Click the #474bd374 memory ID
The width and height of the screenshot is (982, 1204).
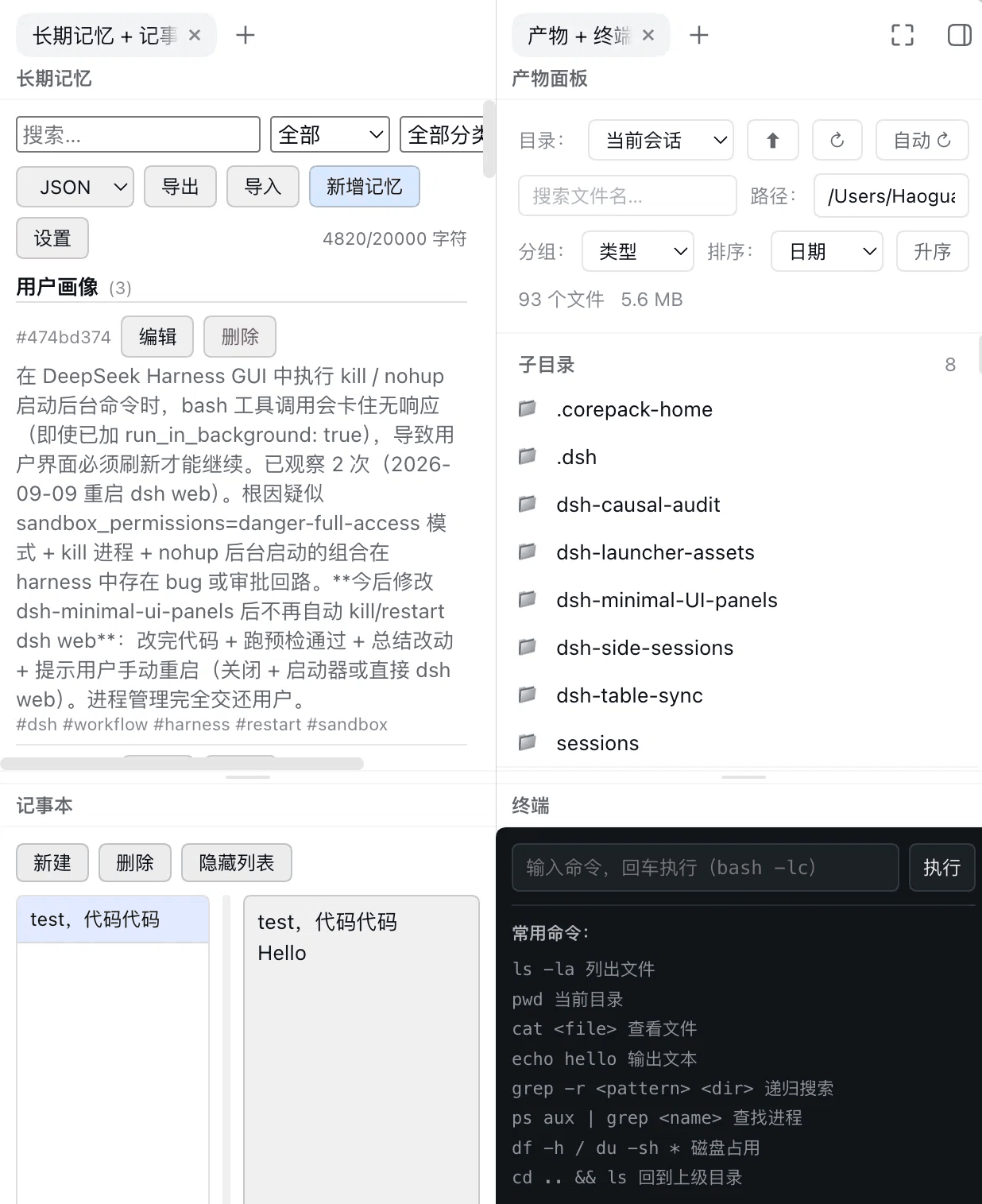[x=64, y=337]
